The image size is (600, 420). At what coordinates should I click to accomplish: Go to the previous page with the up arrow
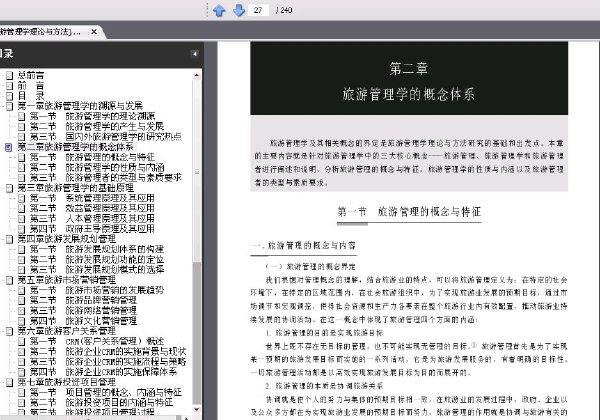219,10
